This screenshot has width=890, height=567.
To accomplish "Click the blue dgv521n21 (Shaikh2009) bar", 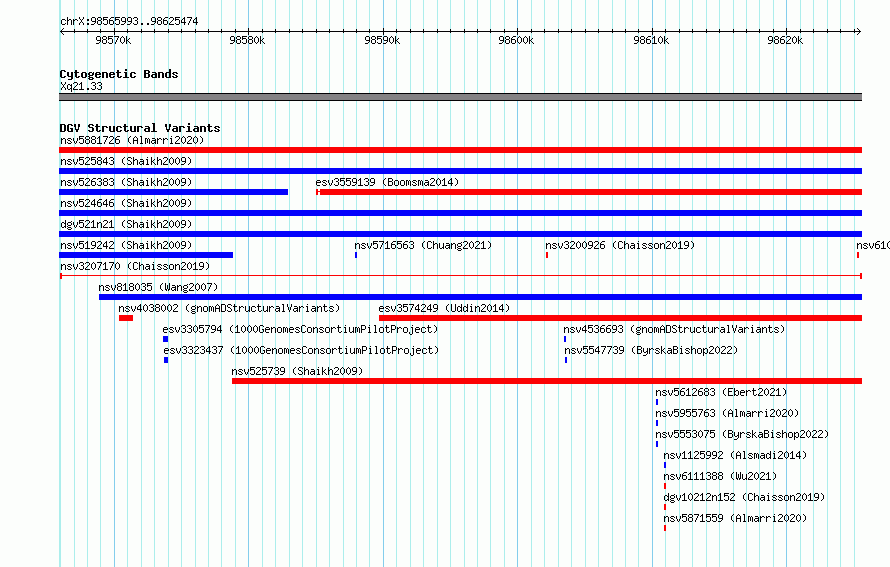I will [x=460, y=234].
